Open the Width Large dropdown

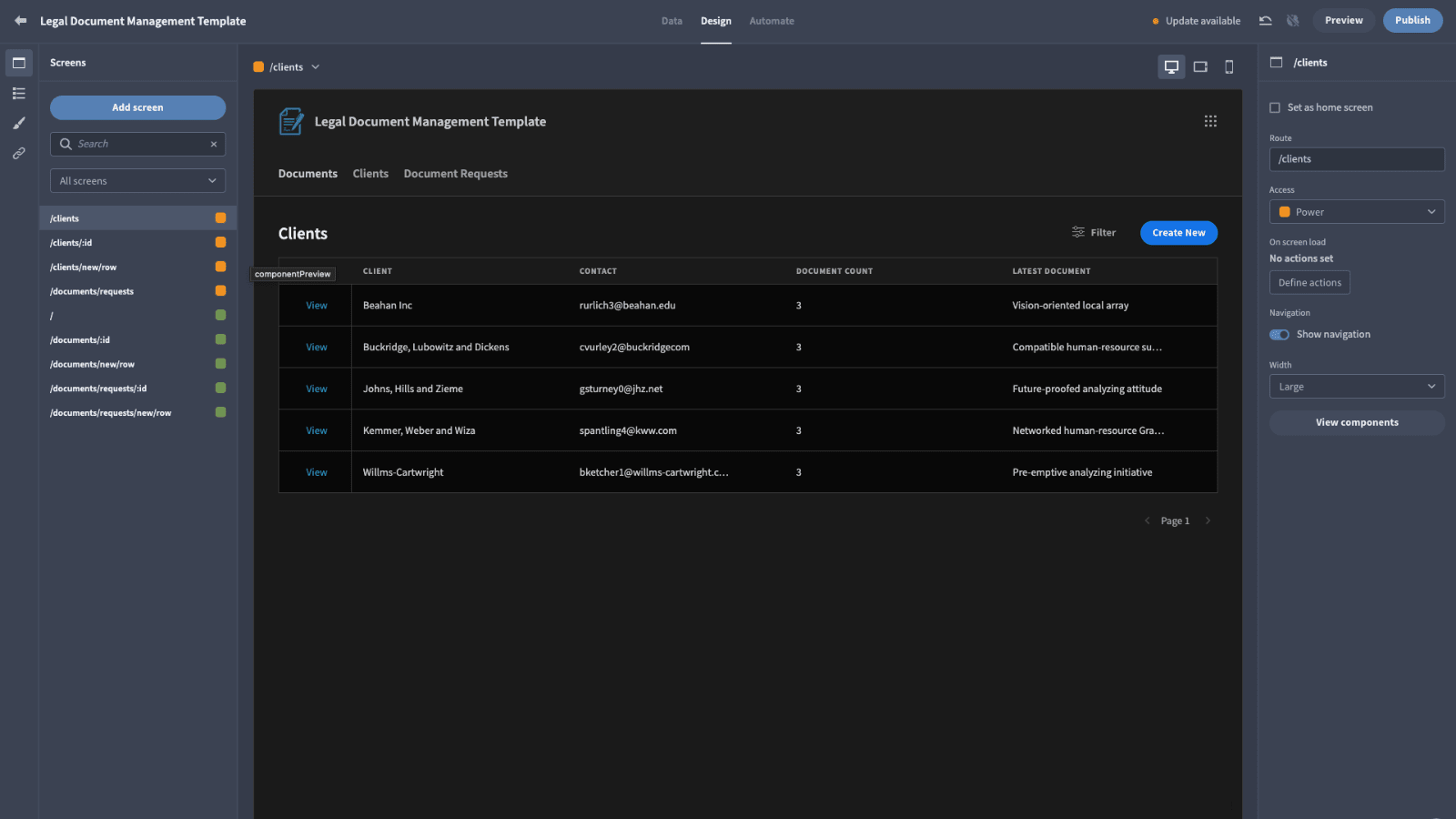[x=1357, y=387]
